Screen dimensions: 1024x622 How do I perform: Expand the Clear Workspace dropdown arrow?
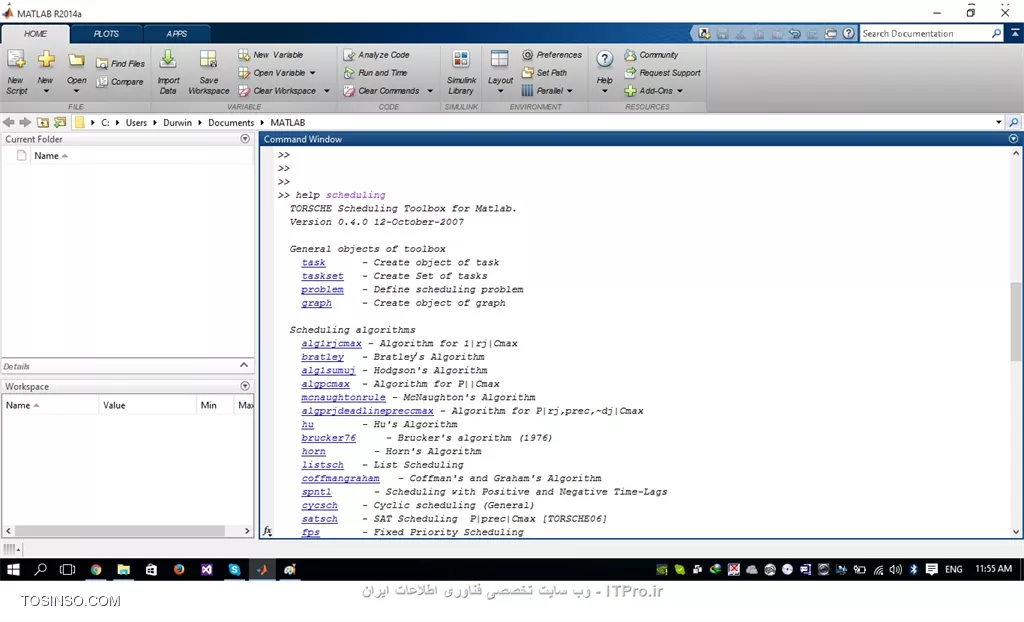tap(327, 91)
